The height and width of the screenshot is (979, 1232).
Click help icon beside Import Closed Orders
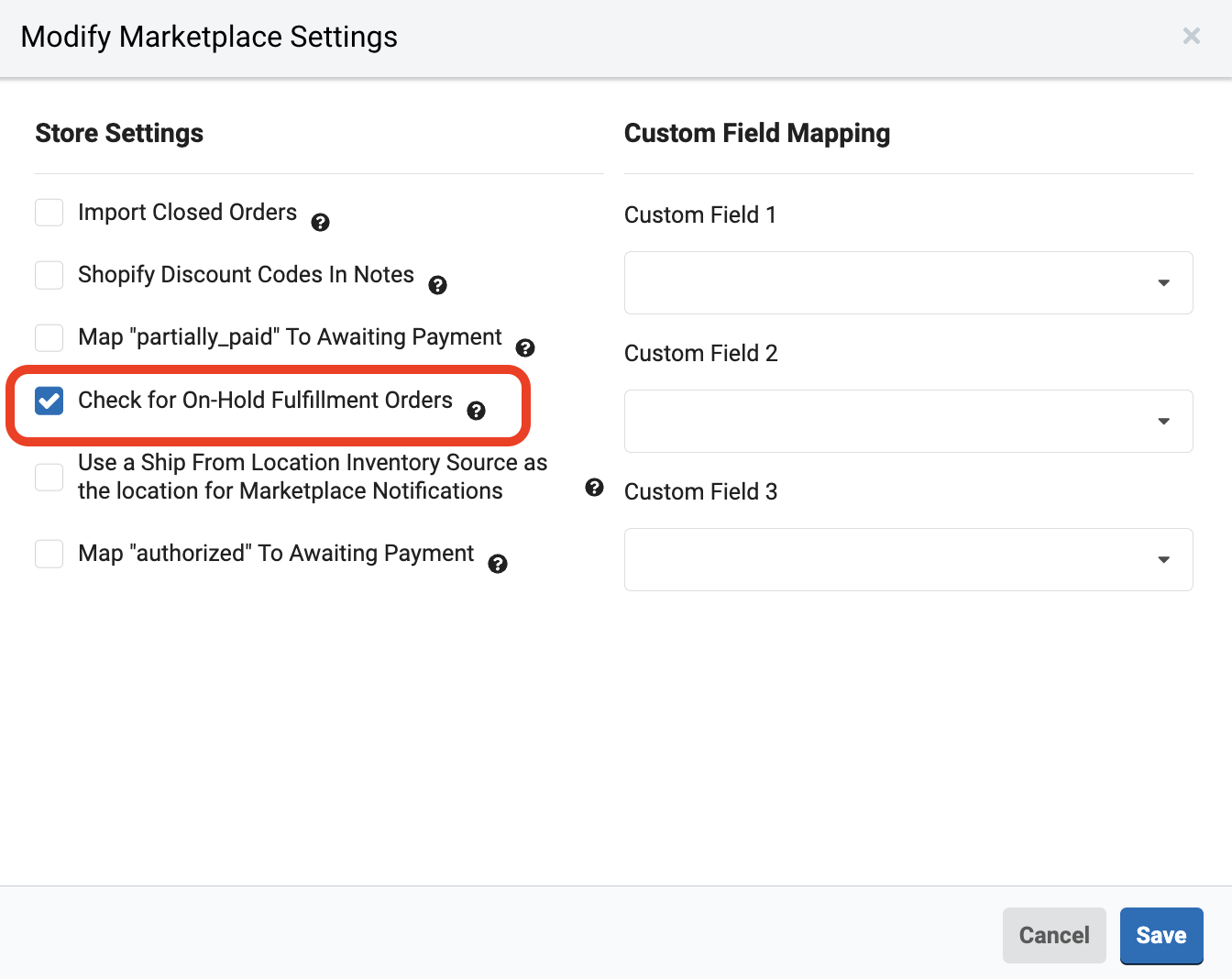point(320,223)
